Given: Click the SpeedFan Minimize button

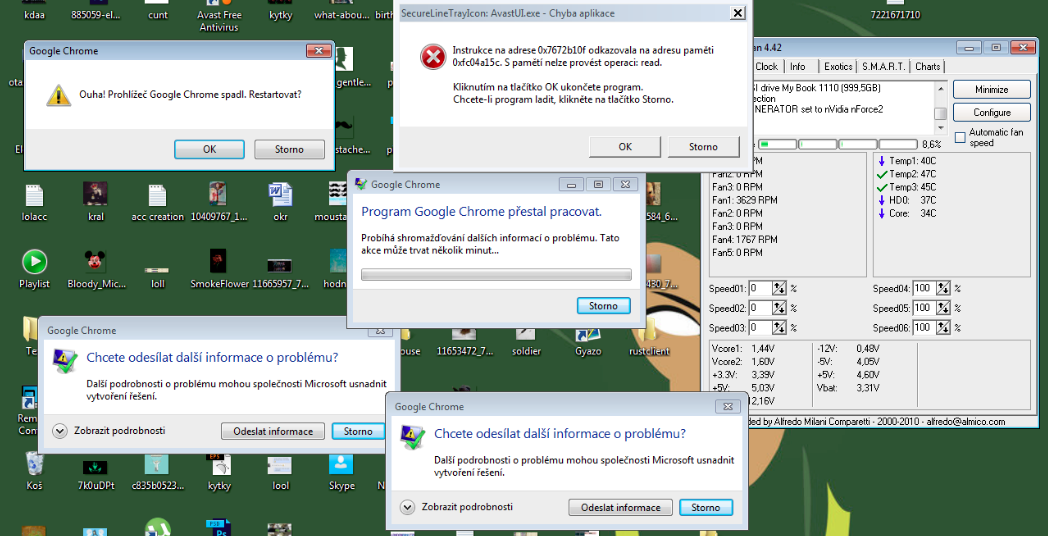Looking at the screenshot, I should [991, 90].
